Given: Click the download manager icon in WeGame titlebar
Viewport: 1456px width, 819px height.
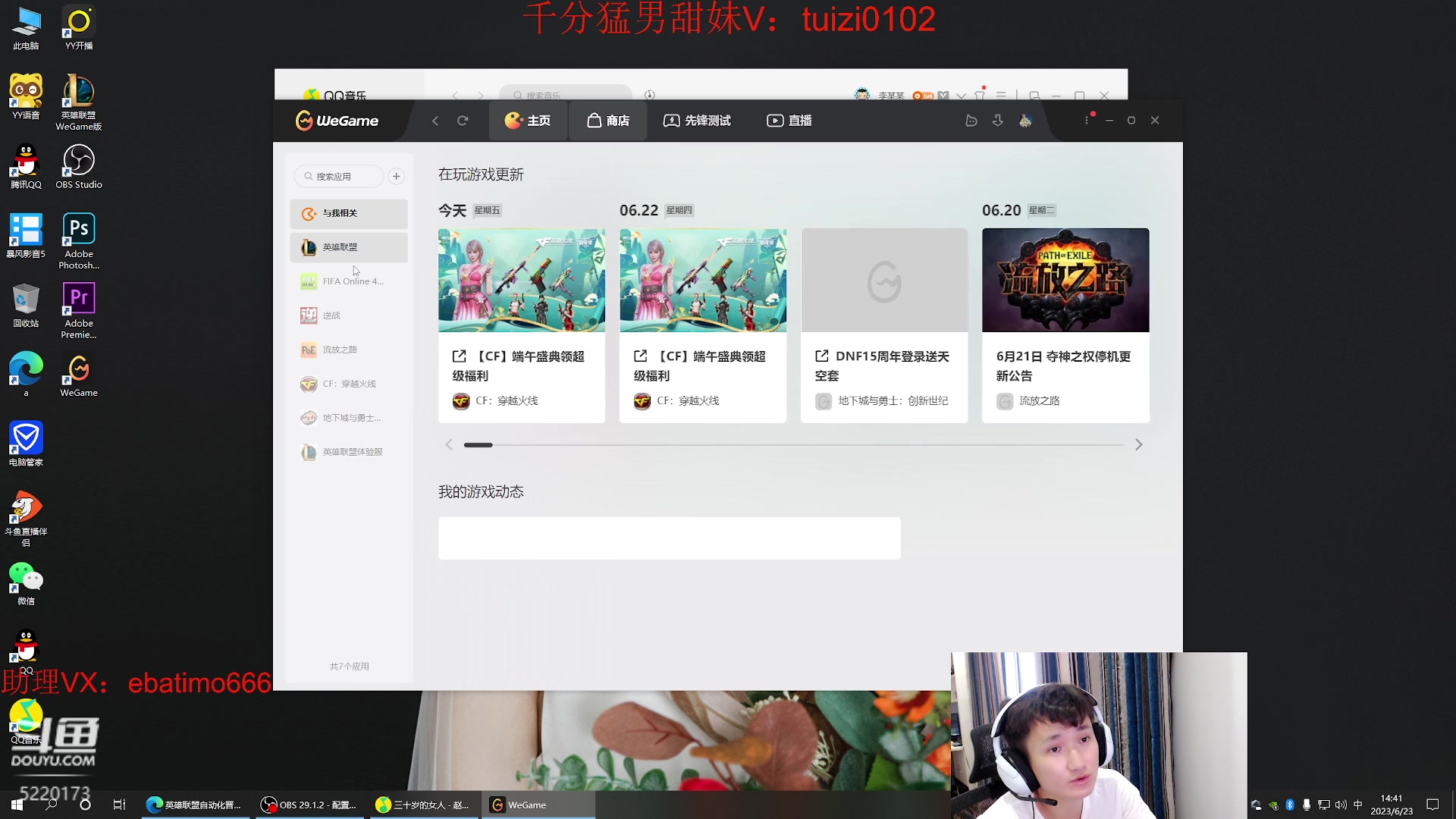Looking at the screenshot, I should point(997,120).
